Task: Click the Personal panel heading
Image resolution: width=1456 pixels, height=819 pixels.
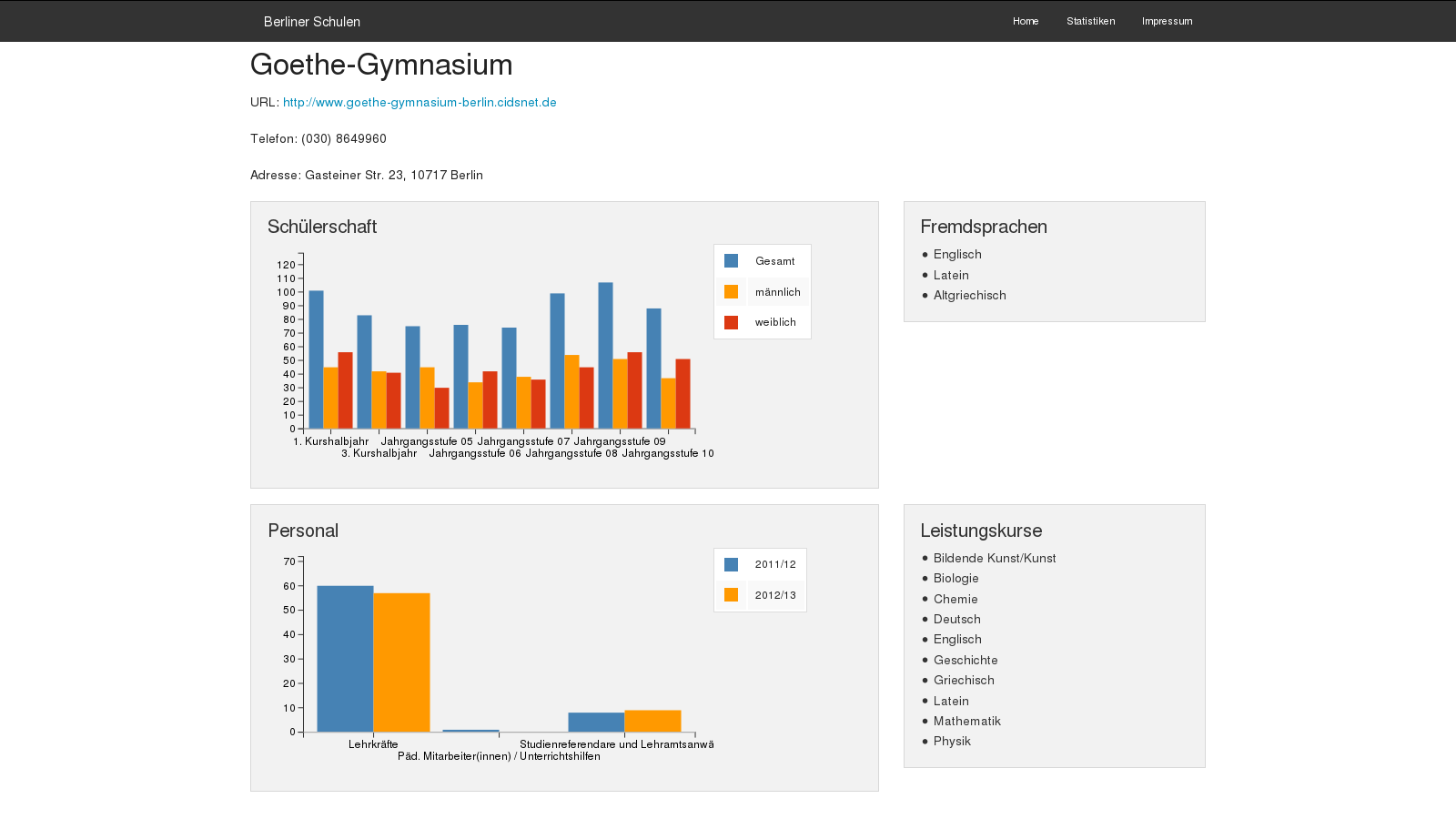Action: [x=303, y=531]
